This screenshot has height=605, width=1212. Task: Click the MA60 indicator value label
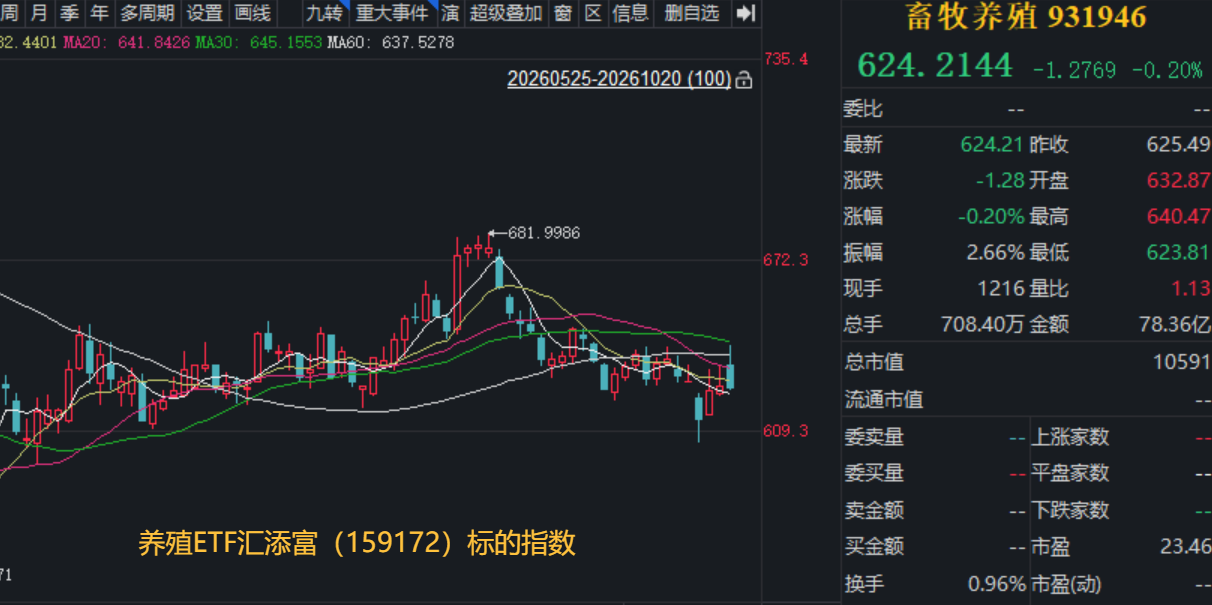point(390,43)
